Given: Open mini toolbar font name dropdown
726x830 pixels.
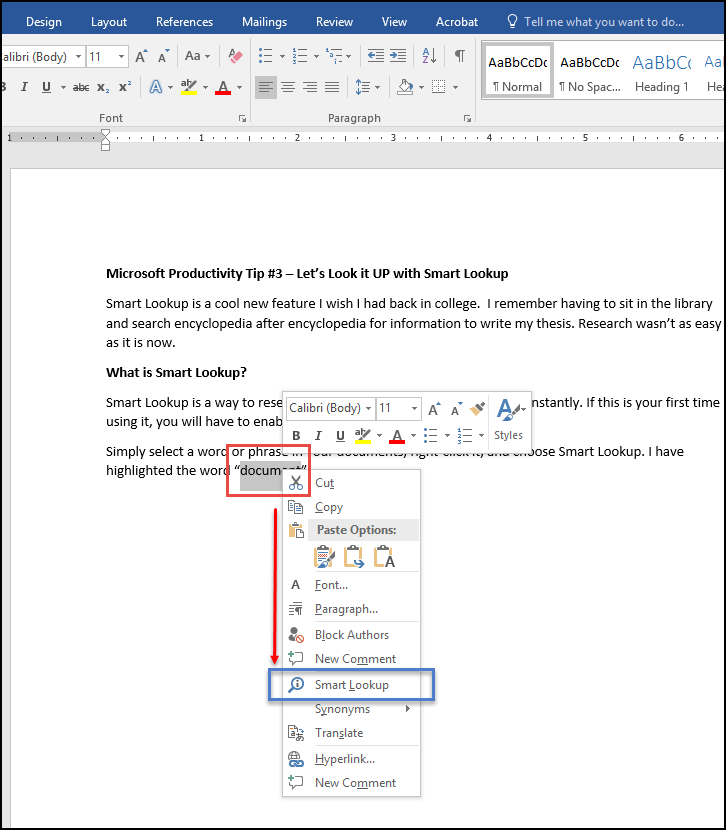Looking at the screenshot, I should click(368, 409).
